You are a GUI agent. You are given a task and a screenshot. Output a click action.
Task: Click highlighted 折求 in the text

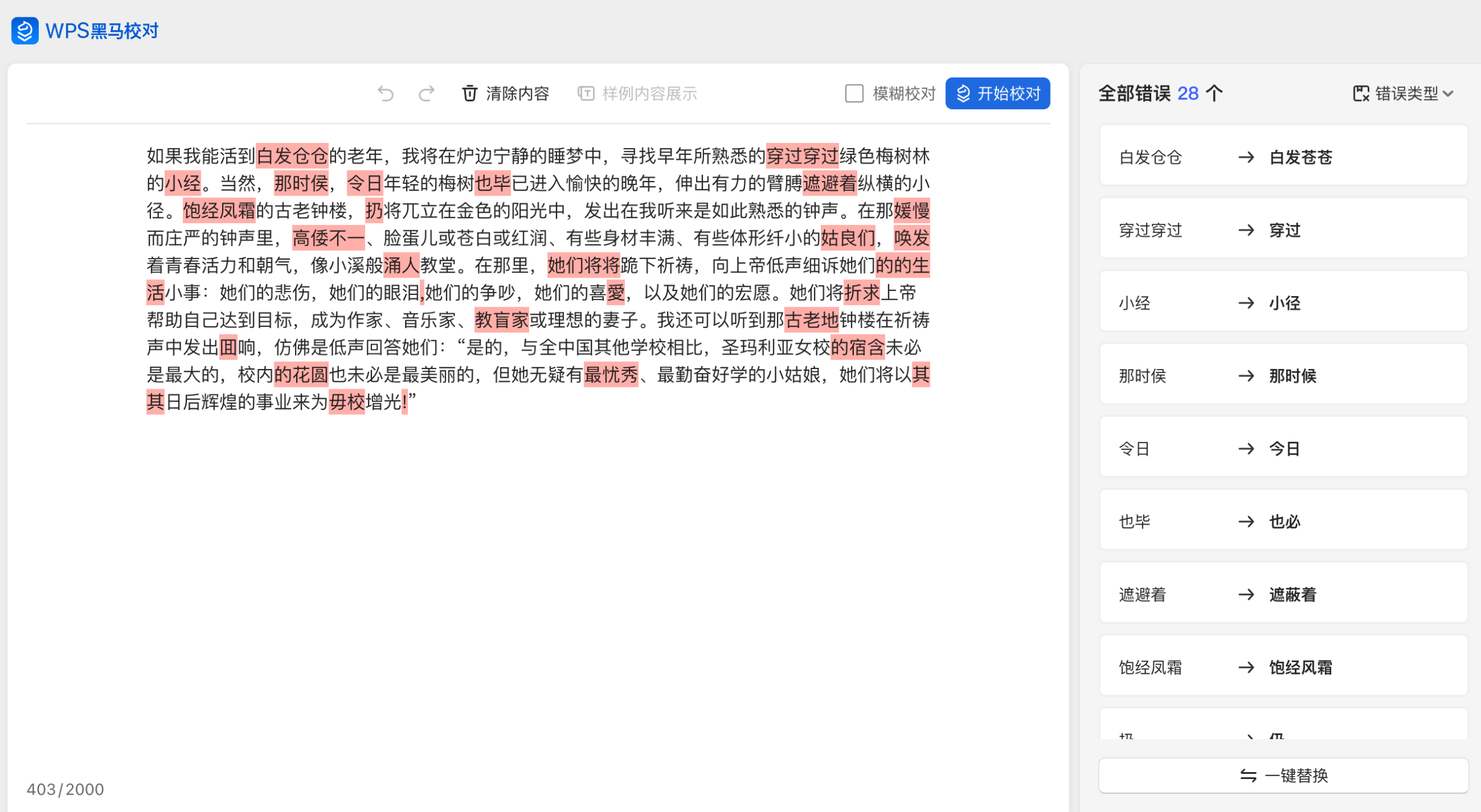pyautogui.click(x=862, y=293)
